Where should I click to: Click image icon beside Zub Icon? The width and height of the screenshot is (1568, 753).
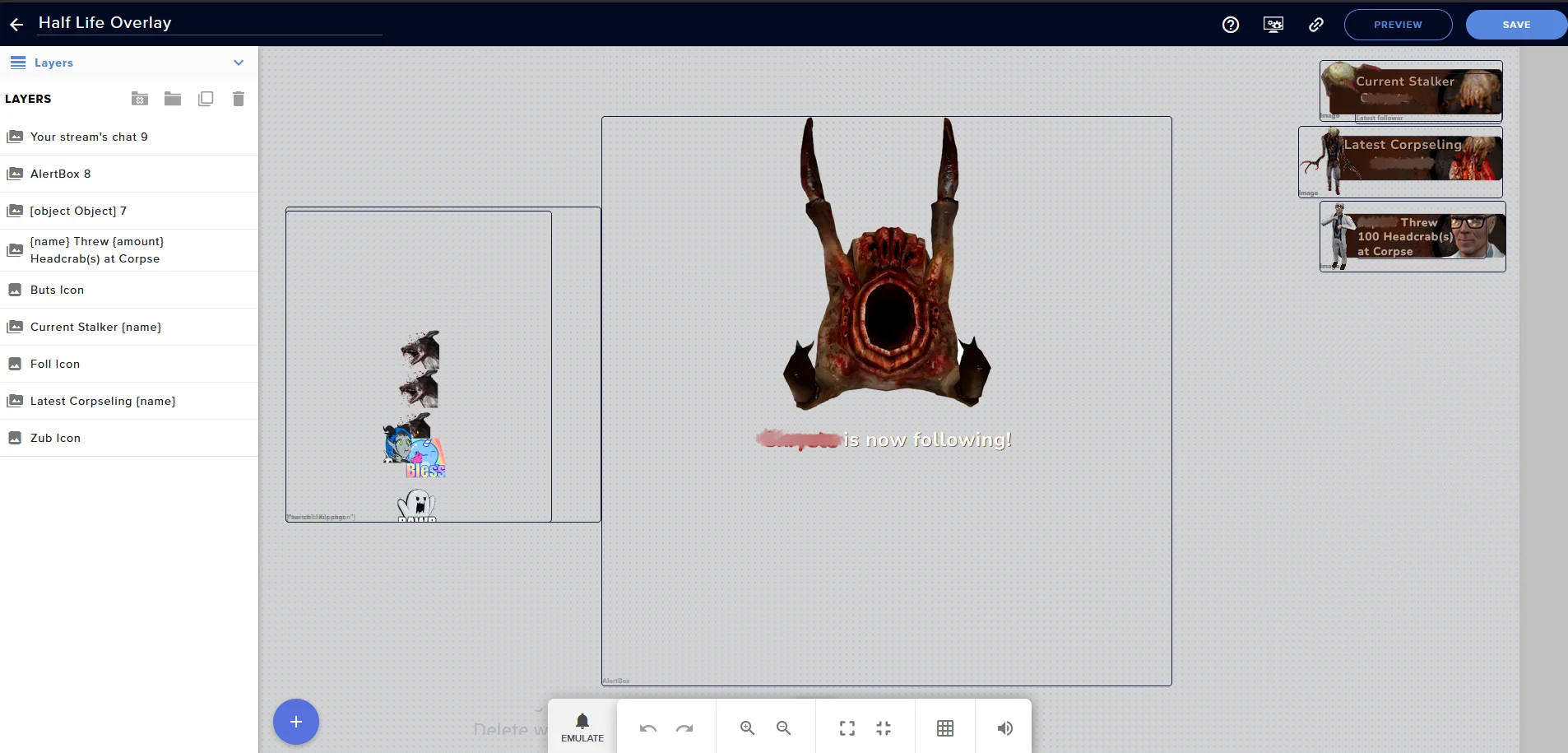[15, 438]
